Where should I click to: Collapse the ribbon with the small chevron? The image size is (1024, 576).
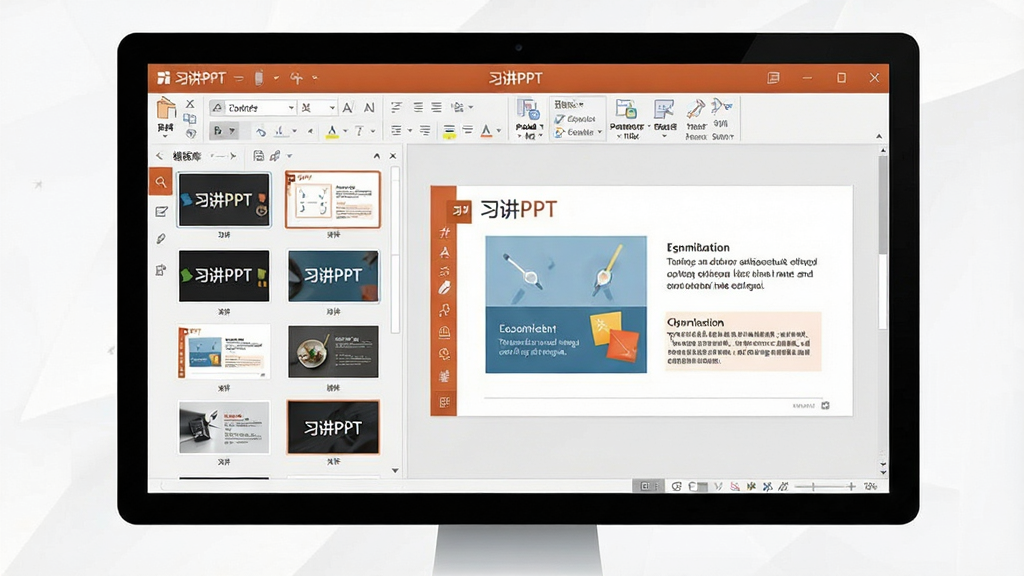click(879, 136)
